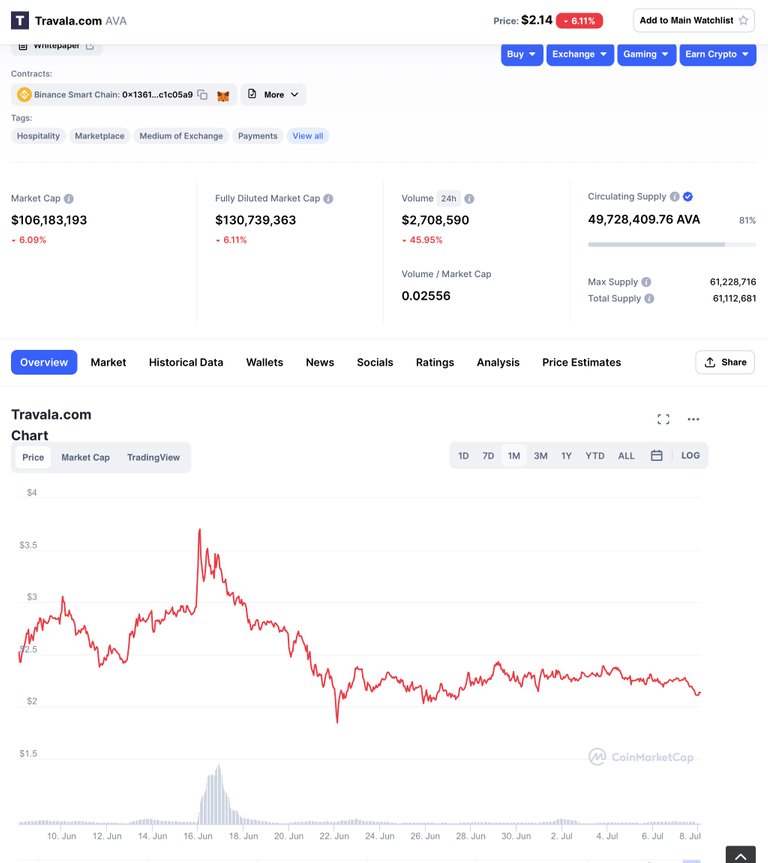
Task: Show Market Cap info tooltip icon
Action: click(x=69, y=199)
